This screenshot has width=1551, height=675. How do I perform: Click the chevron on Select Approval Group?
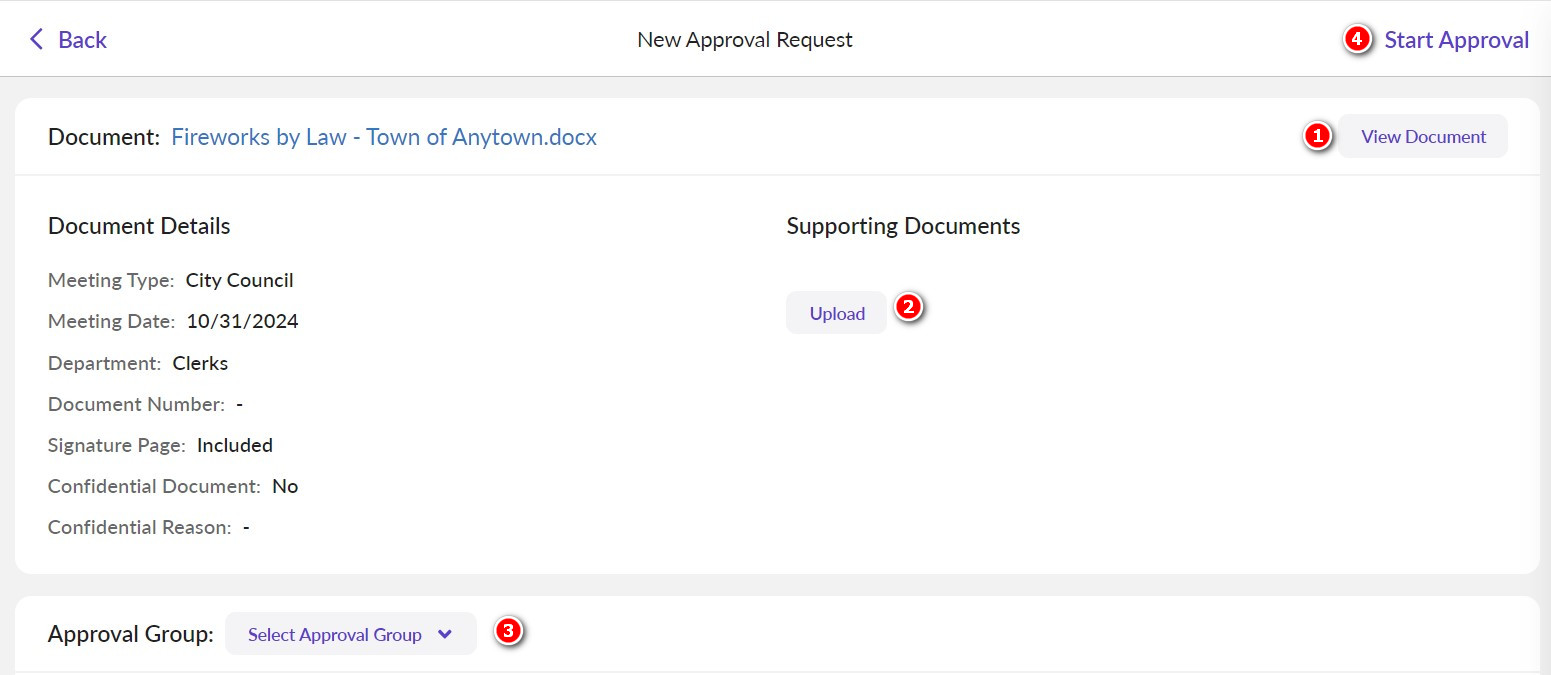pyautogui.click(x=444, y=634)
